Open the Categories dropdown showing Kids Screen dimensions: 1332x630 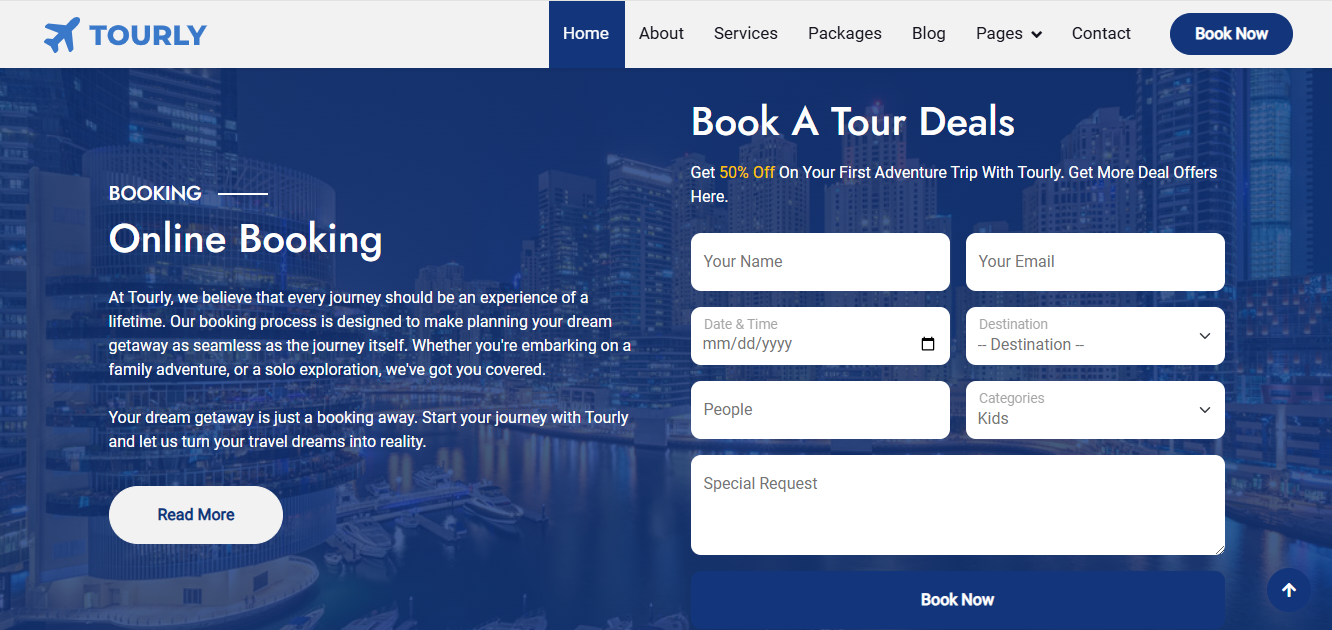point(1094,410)
